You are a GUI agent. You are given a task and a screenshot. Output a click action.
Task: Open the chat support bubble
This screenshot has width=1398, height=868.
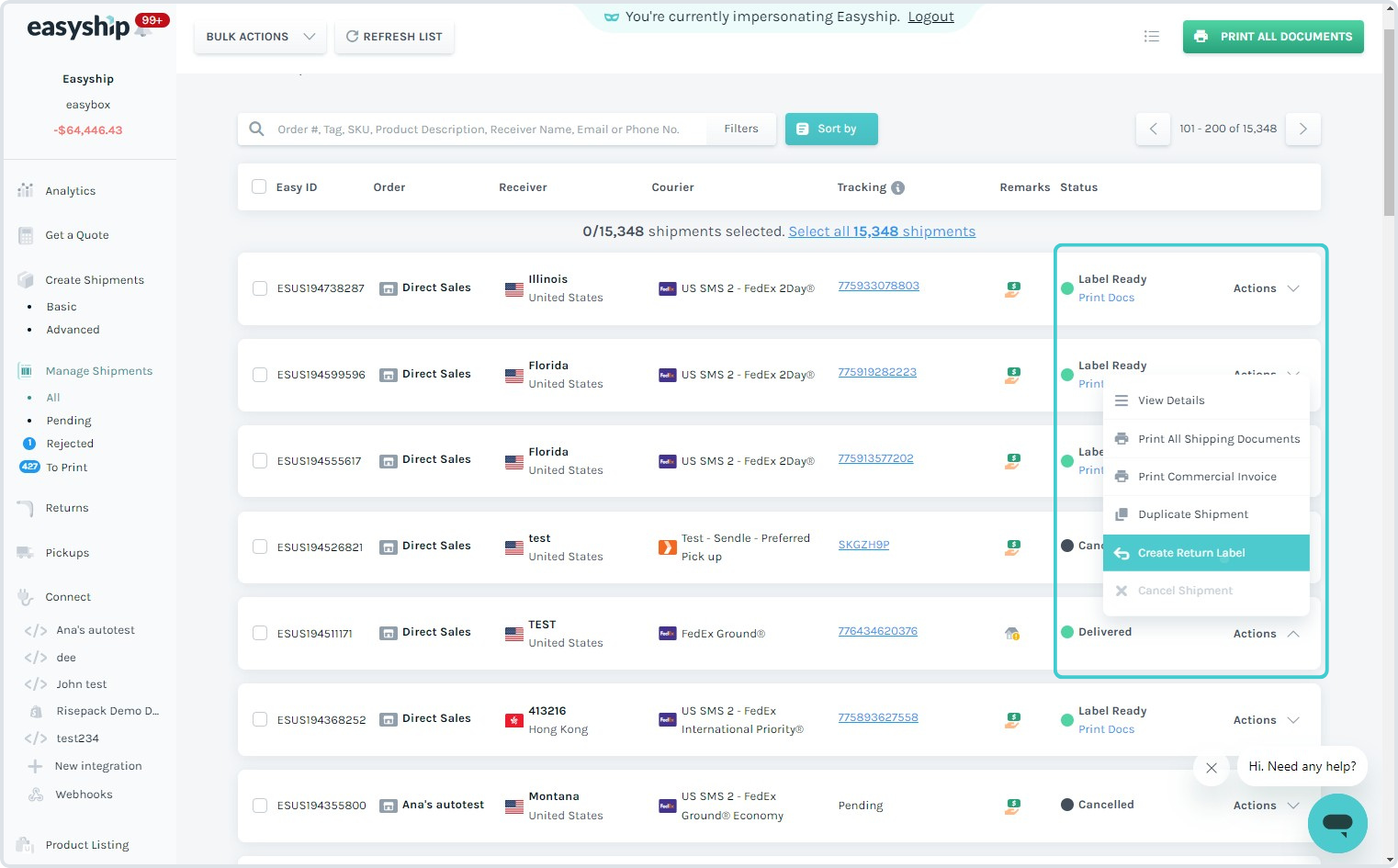tap(1336, 822)
